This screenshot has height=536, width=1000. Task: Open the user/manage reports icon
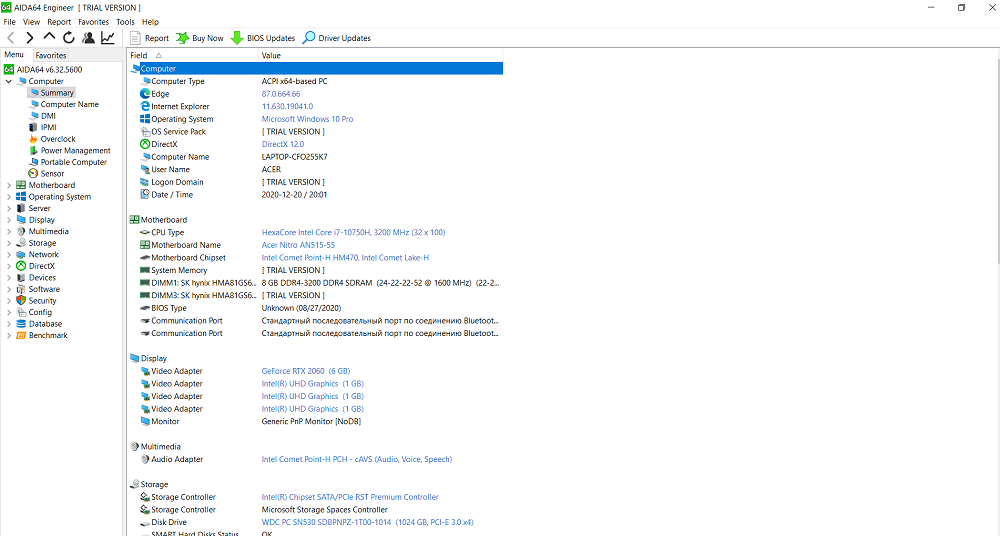(x=89, y=38)
